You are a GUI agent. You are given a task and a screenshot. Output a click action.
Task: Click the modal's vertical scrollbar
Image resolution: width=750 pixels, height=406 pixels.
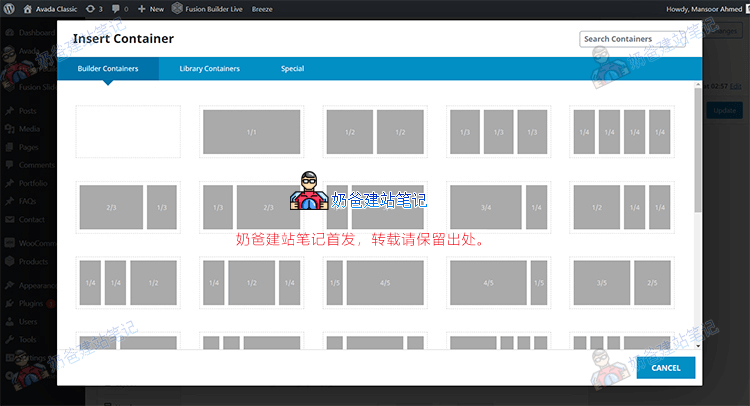(697, 150)
